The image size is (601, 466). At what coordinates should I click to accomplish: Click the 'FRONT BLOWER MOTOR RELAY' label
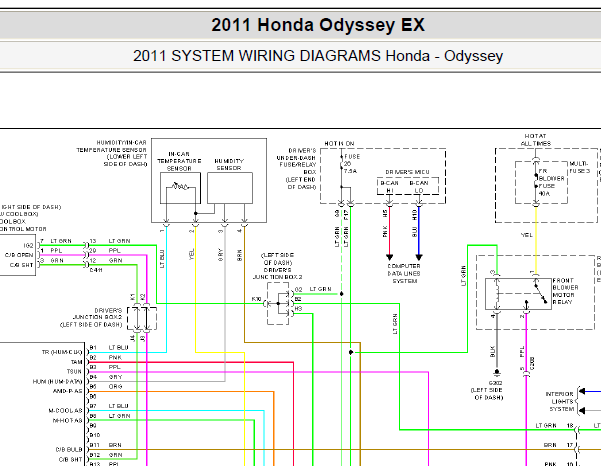click(x=565, y=291)
